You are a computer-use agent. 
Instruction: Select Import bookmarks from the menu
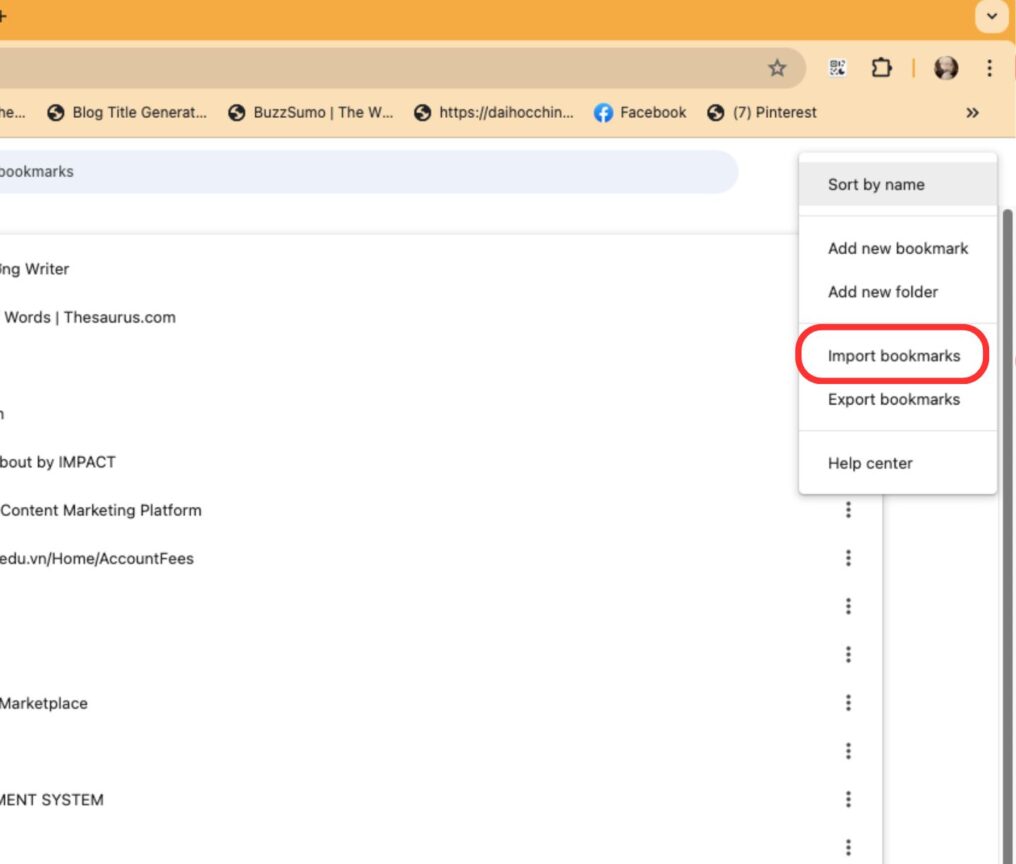click(893, 355)
